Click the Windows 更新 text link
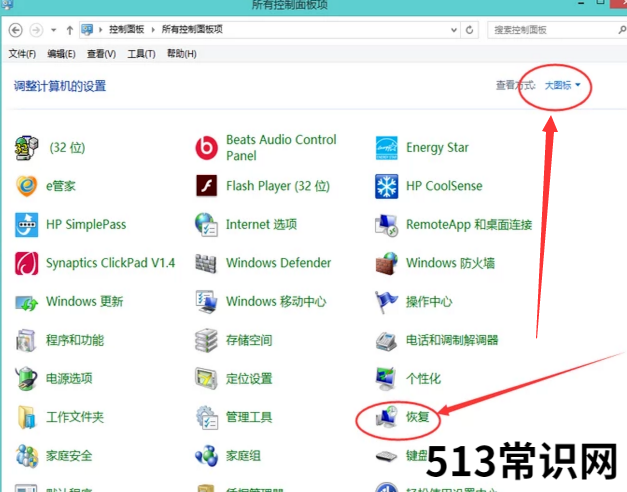627x492 pixels. (x=84, y=301)
